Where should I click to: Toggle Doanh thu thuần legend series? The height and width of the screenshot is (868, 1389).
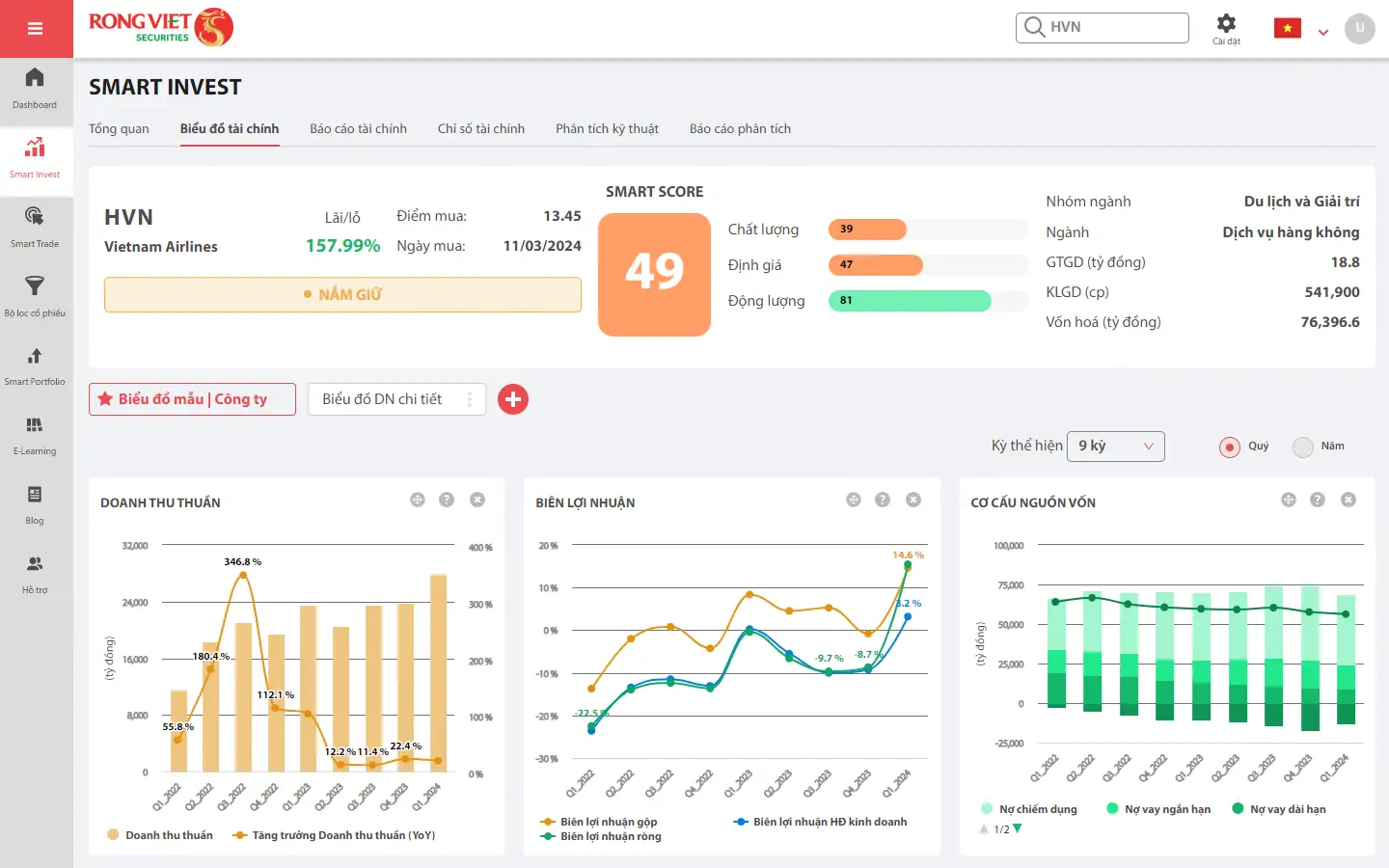(x=160, y=835)
